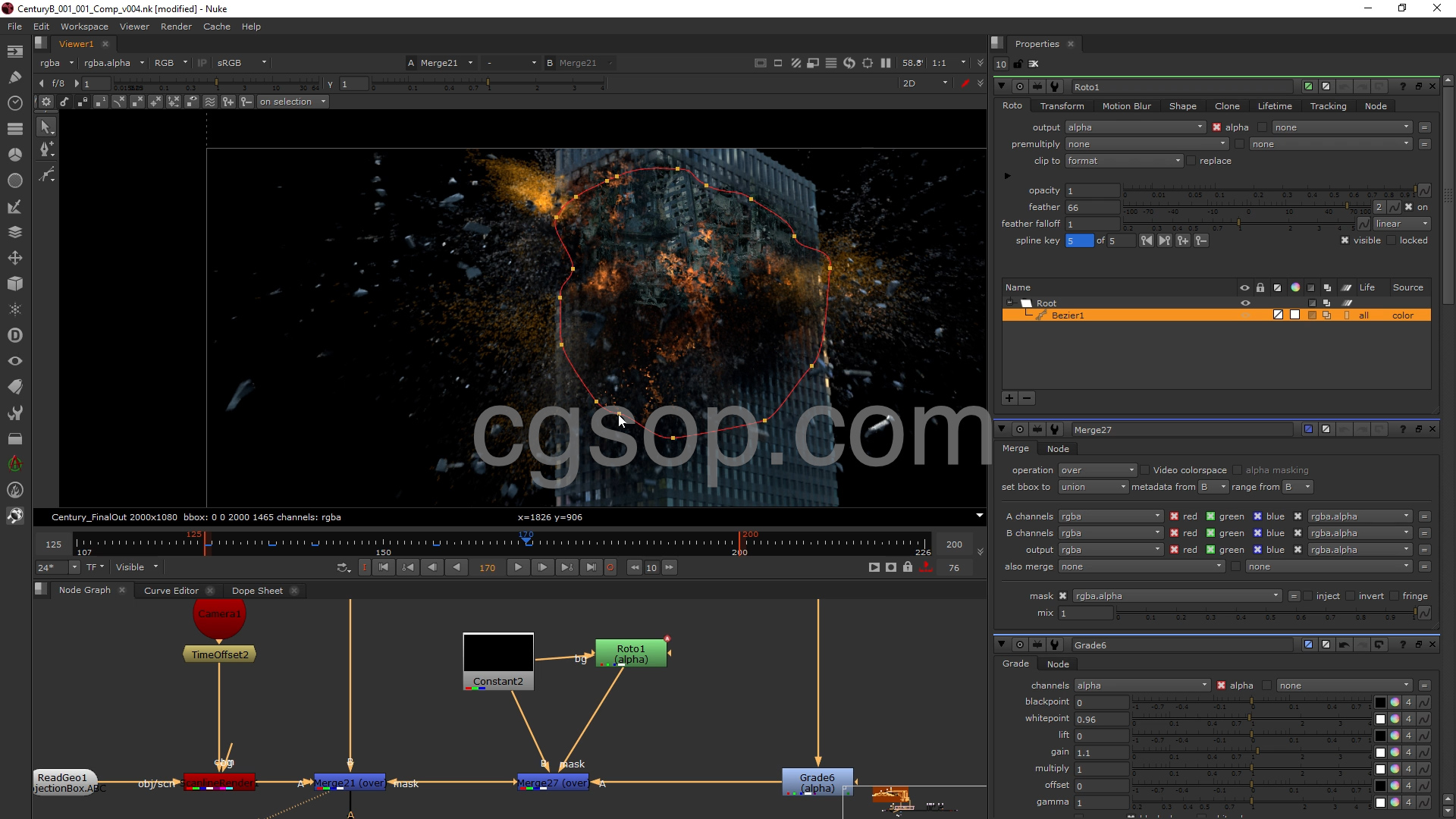Jump to first frame button
1456x819 pixels.
point(384,567)
